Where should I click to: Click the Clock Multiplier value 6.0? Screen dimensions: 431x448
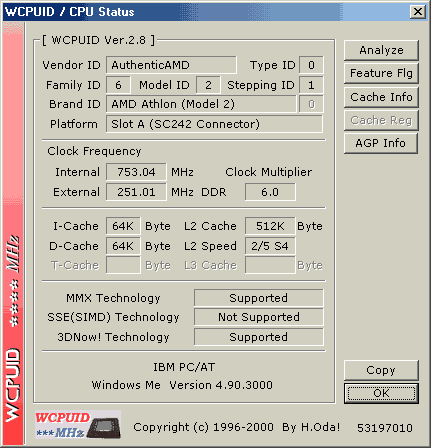pos(270,192)
